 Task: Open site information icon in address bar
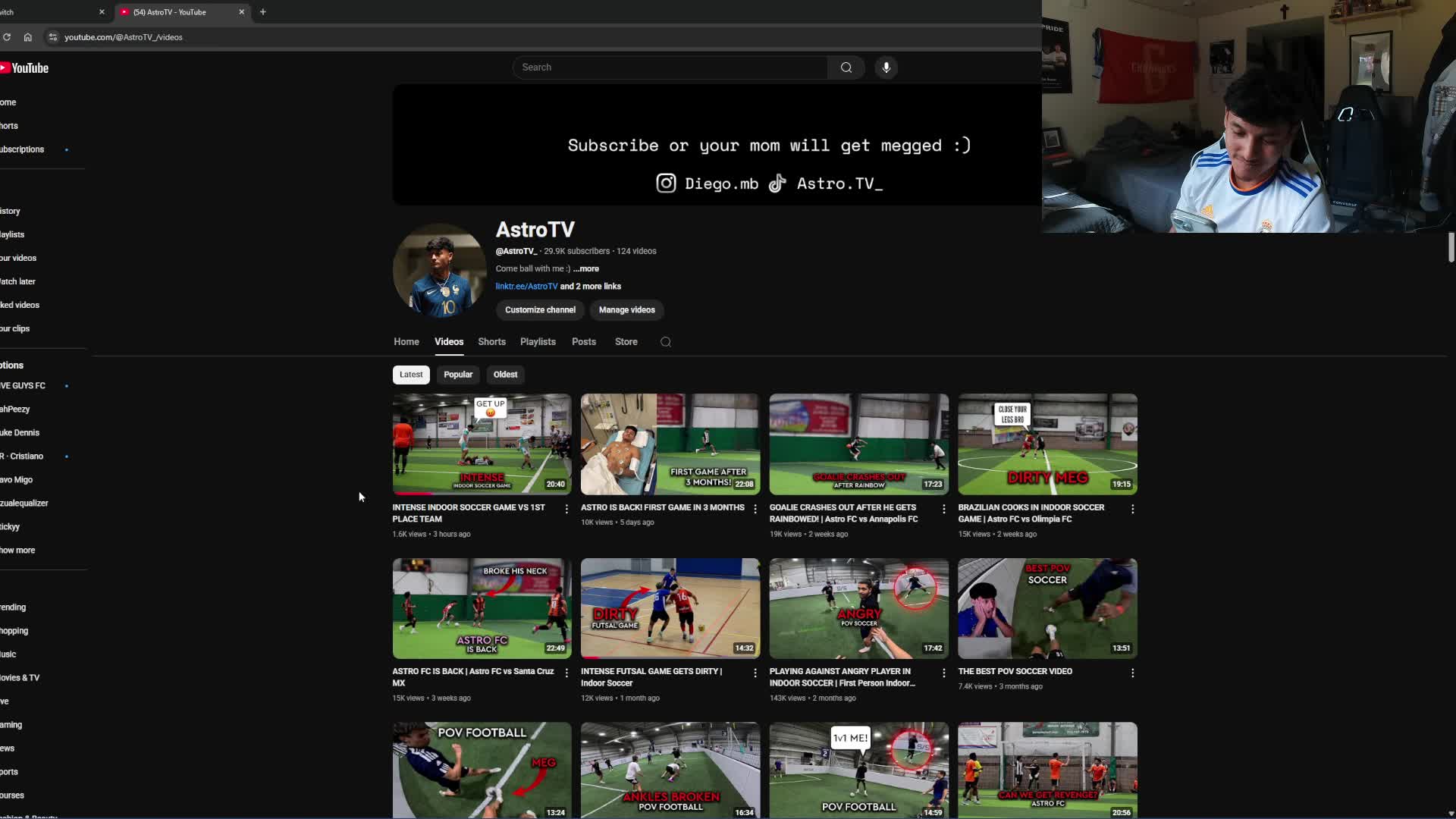(x=52, y=37)
